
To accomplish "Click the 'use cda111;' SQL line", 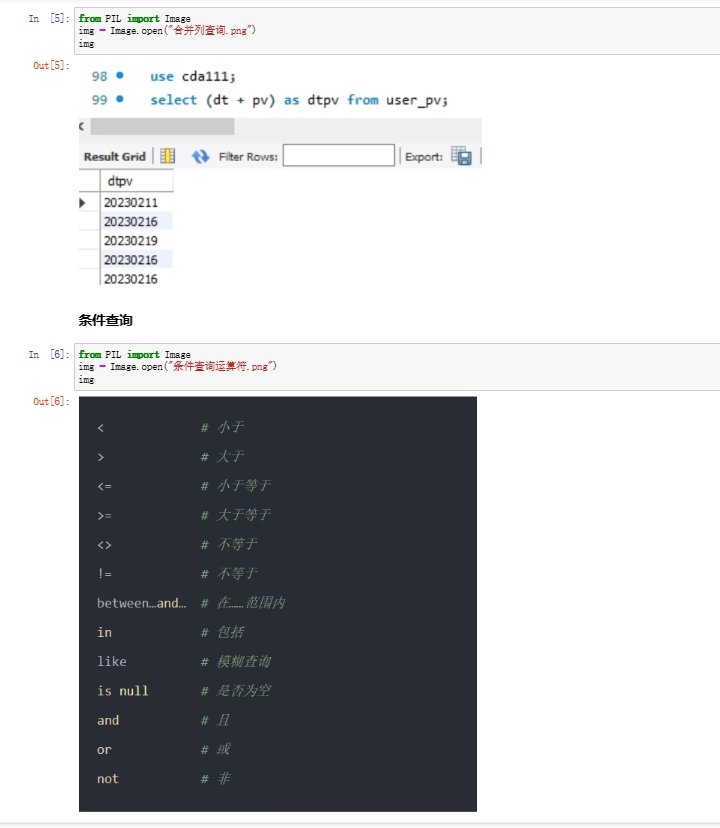I will tap(192, 77).
